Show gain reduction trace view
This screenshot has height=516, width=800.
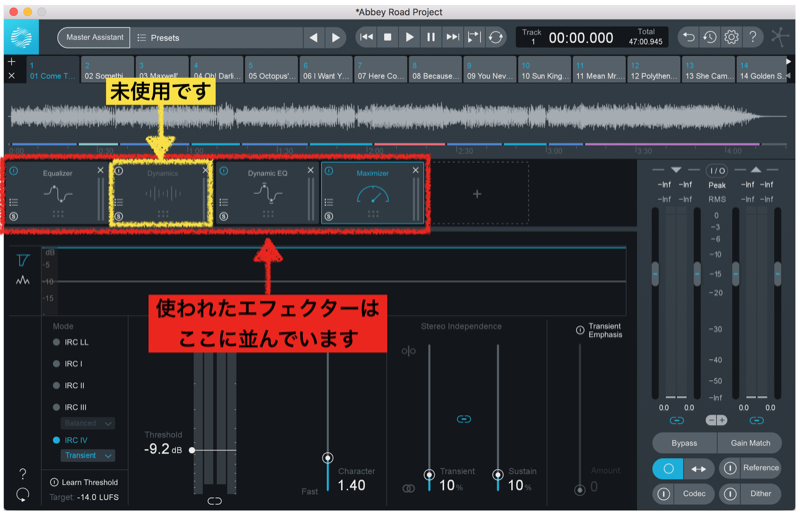coord(22,261)
